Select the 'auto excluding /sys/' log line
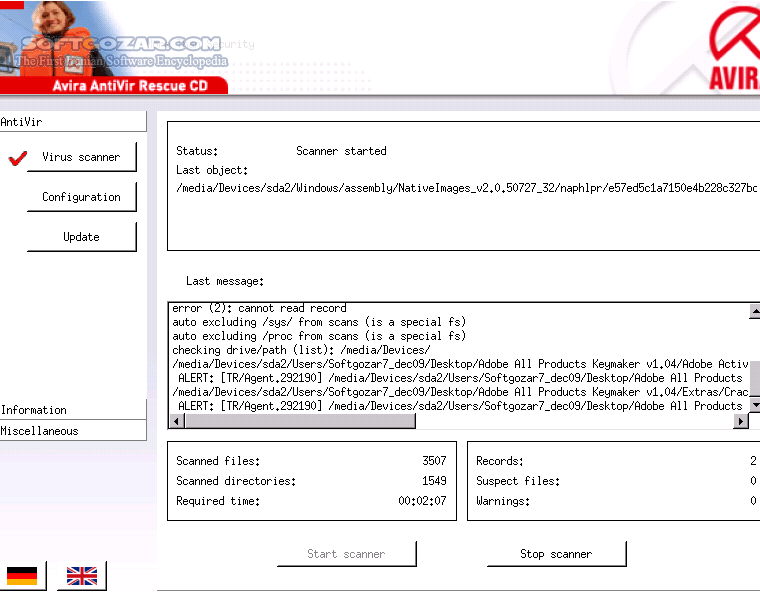 [319, 322]
